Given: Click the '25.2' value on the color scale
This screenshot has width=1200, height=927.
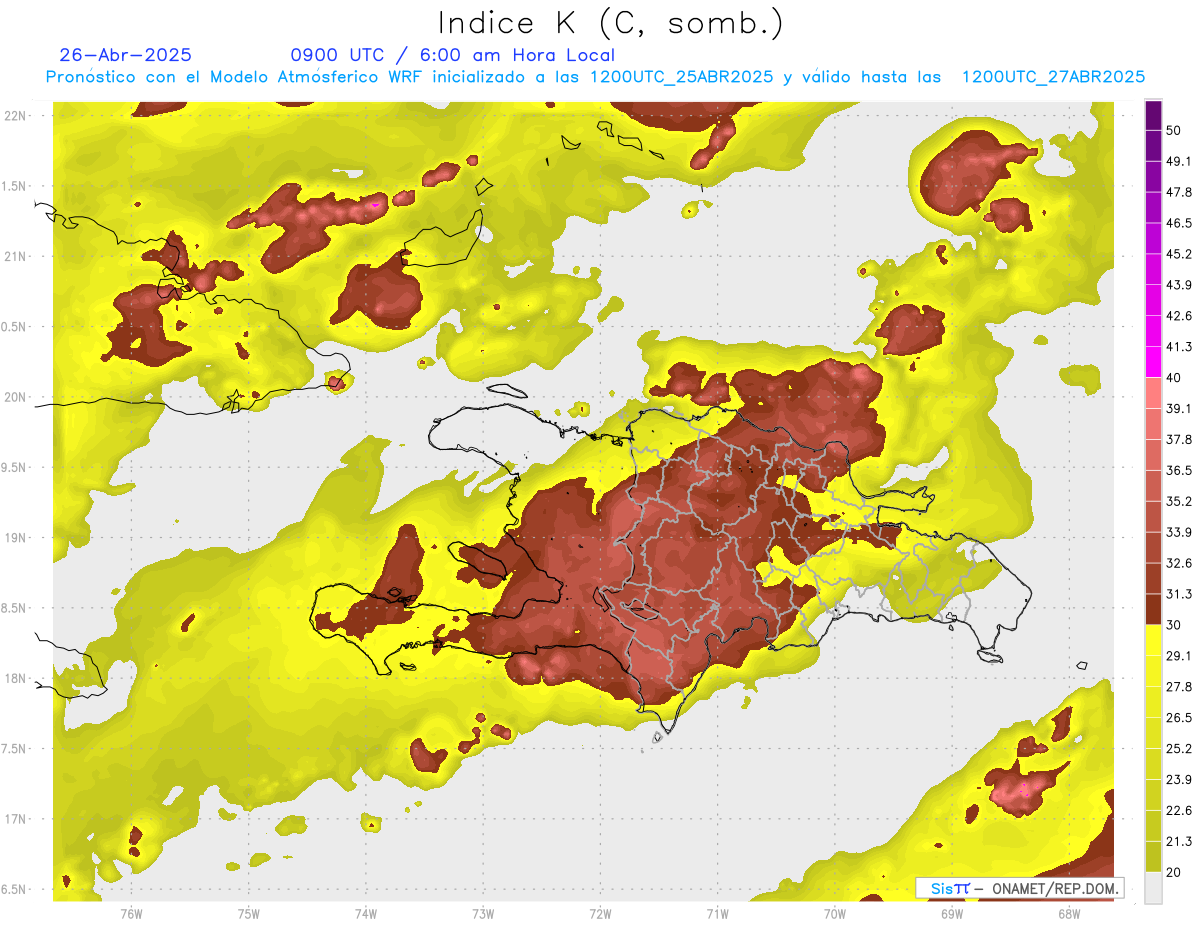Looking at the screenshot, I should pyautogui.click(x=1179, y=749).
